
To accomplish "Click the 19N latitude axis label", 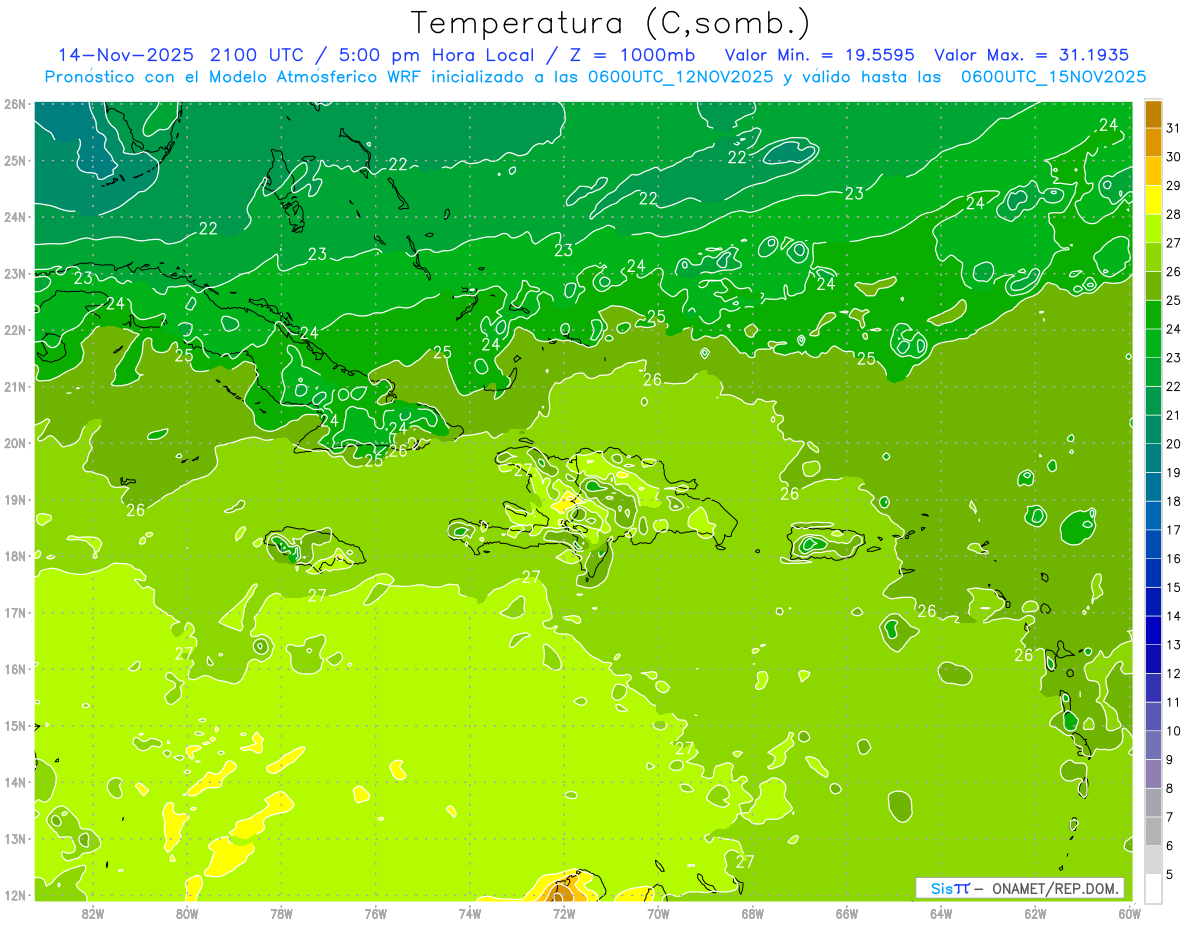I will pyautogui.click(x=15, y=499).
